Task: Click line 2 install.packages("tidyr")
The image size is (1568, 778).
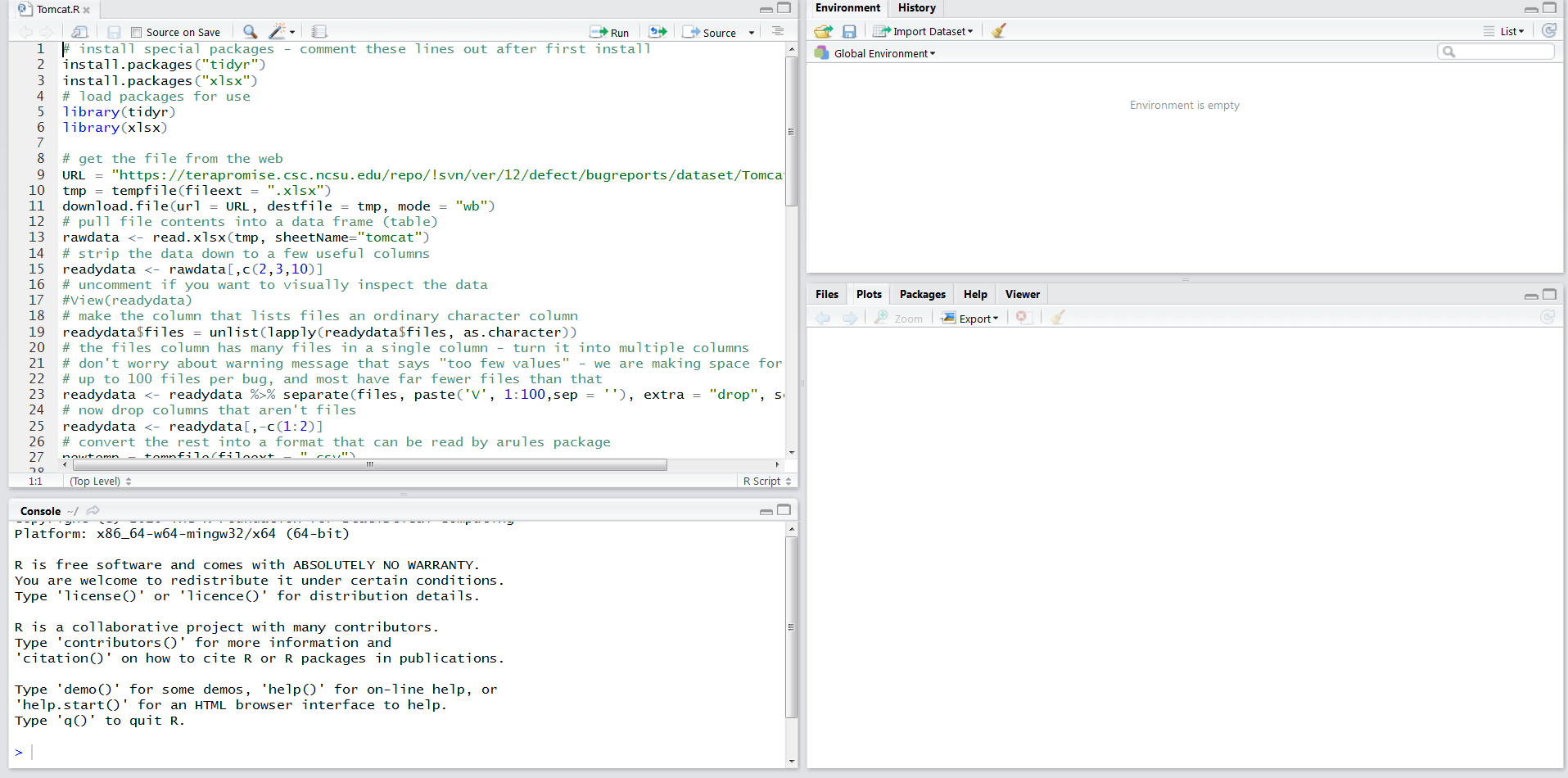Action: [x=165, y=65]
